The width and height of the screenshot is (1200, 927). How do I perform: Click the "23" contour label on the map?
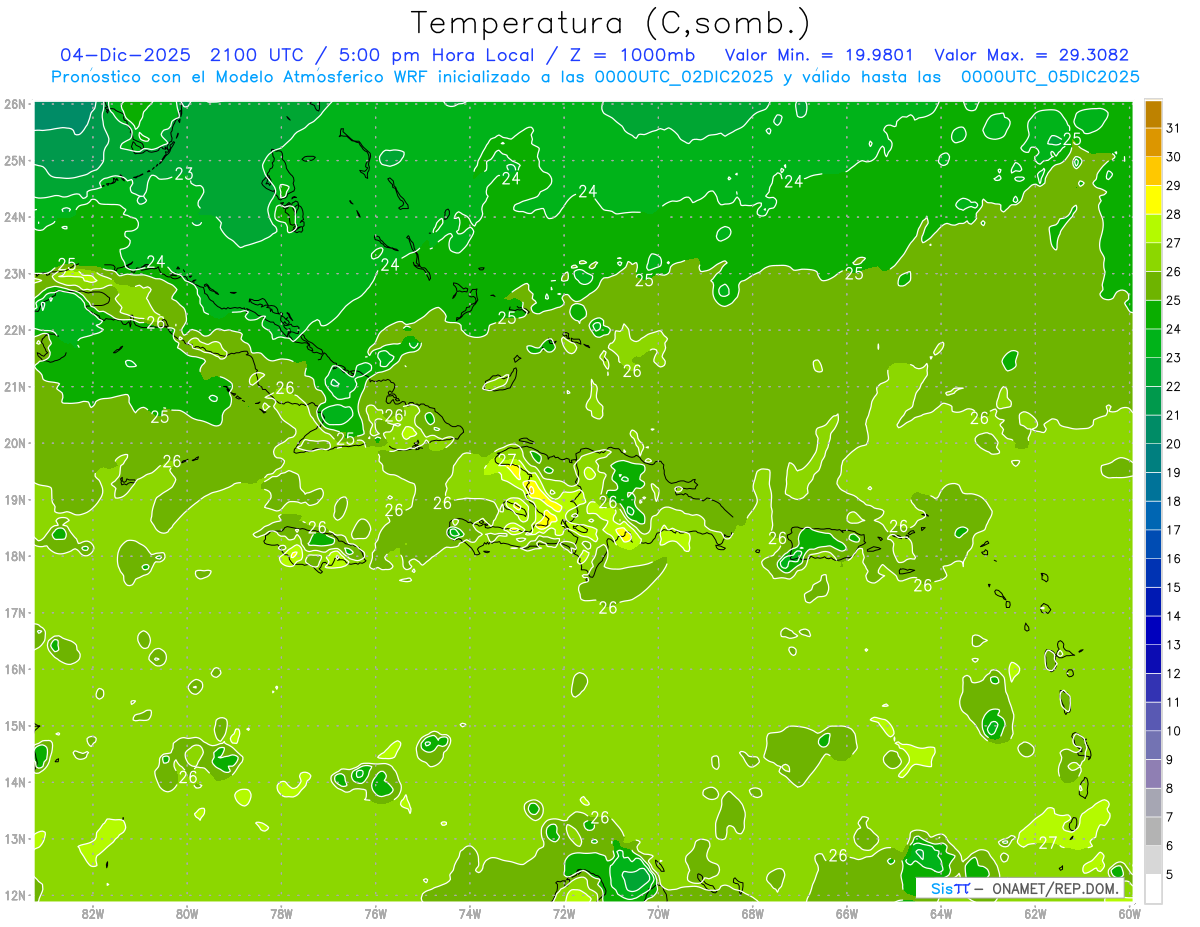pos(184,174)
